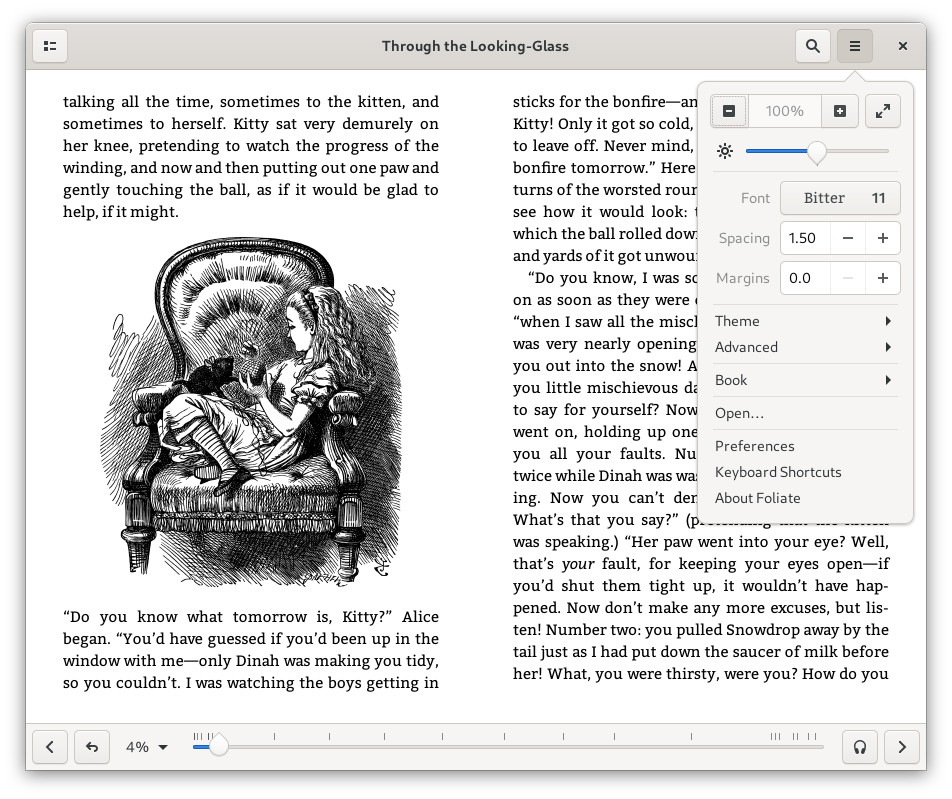Go to the next page
Image resolution: width=952 pixels, height=799 pixels.
tap(902, 747)
